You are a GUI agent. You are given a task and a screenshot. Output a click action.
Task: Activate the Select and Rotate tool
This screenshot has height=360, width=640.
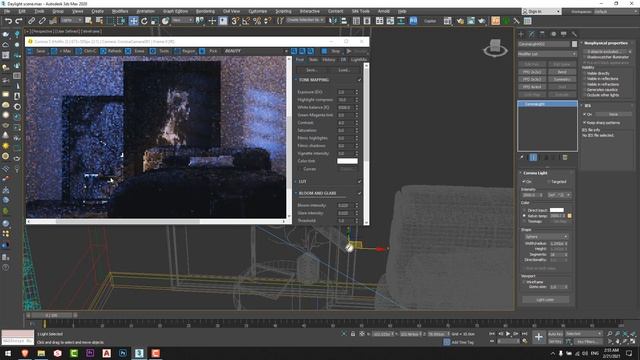pos(144,21)
